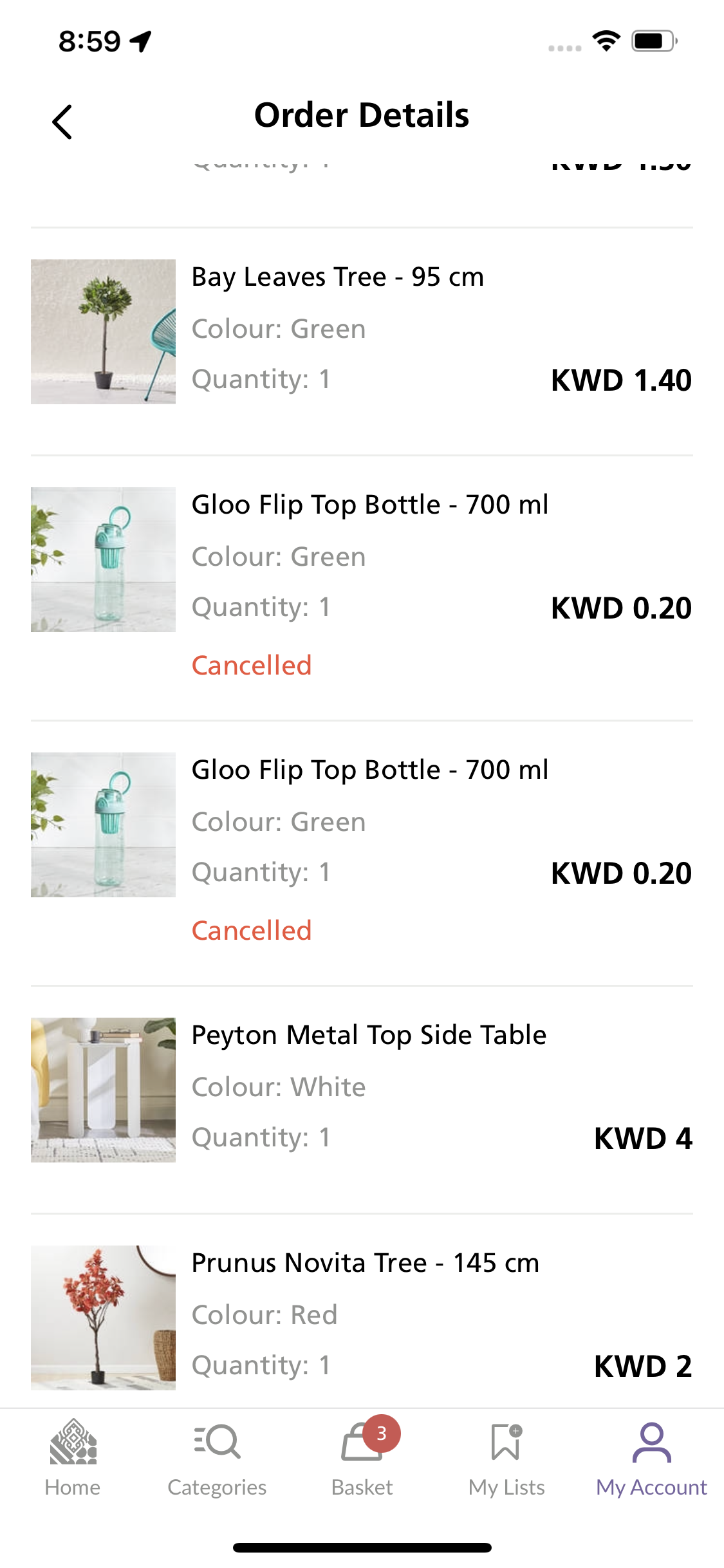Screen dimensions: 724x1568
Task: Open first Gloo Flip Top Bottle thumbnail
Action: pyautogui.click(x=103, y=559)
